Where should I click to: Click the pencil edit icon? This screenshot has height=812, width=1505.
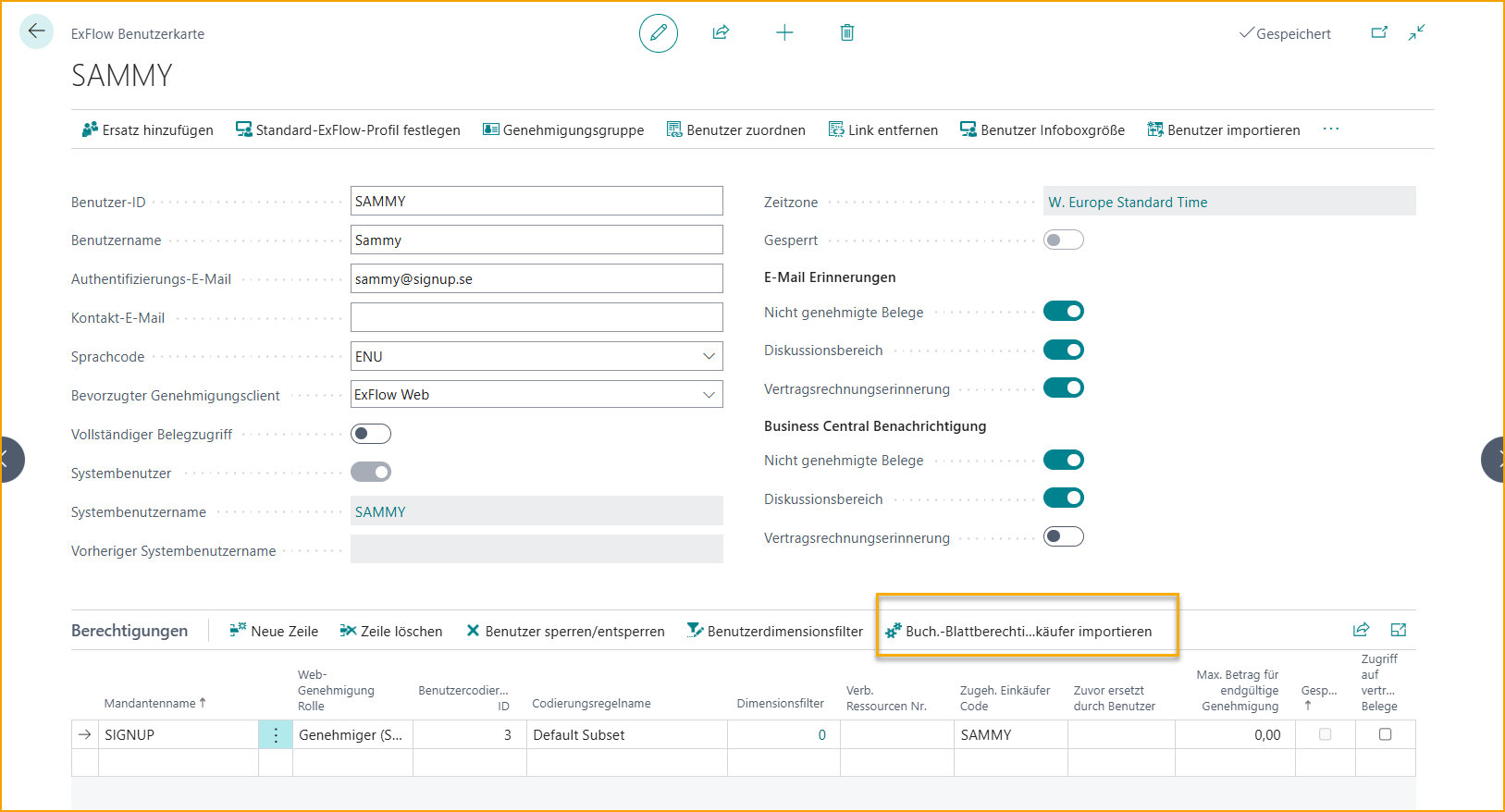click(659, 33)
